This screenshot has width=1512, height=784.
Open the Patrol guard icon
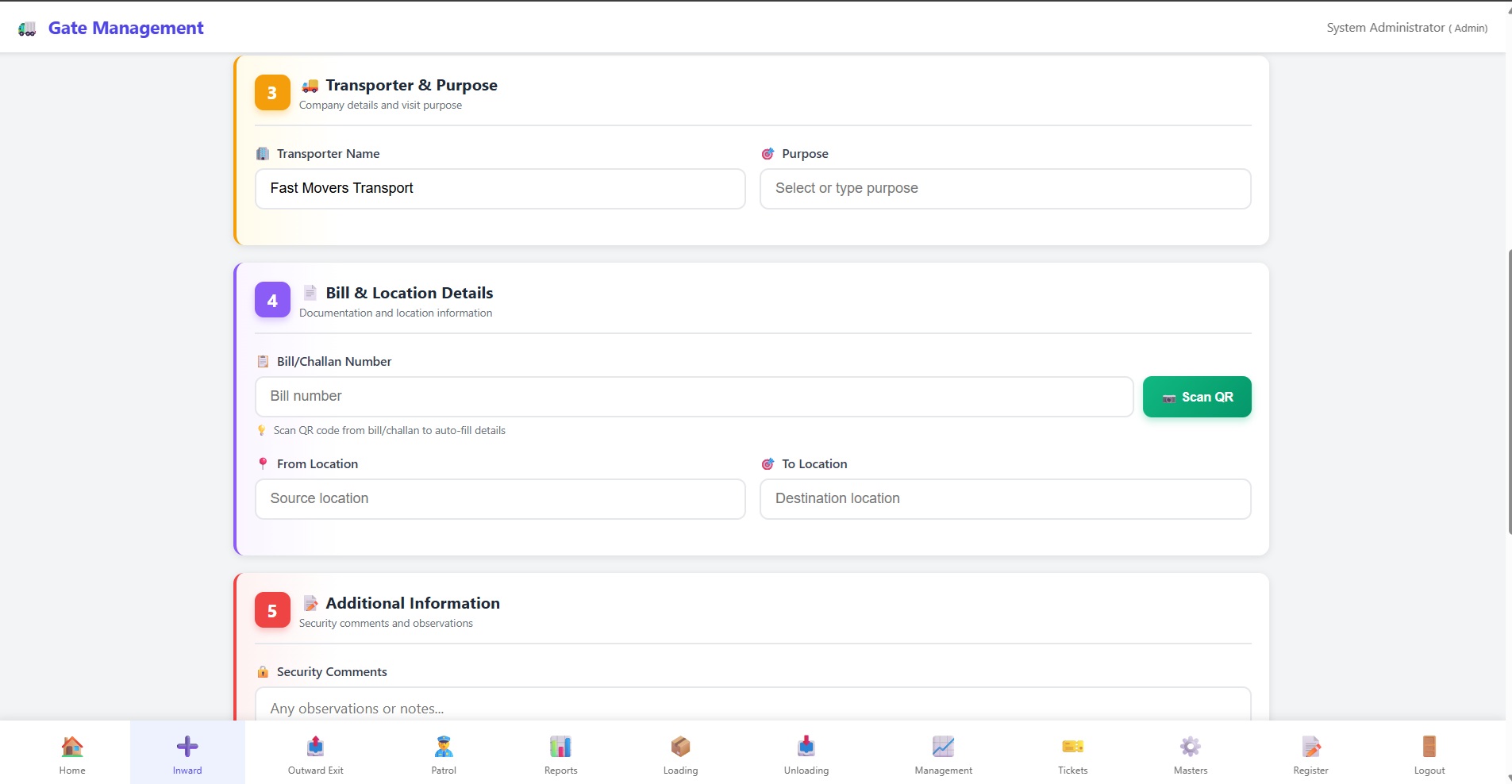point(444,747)
